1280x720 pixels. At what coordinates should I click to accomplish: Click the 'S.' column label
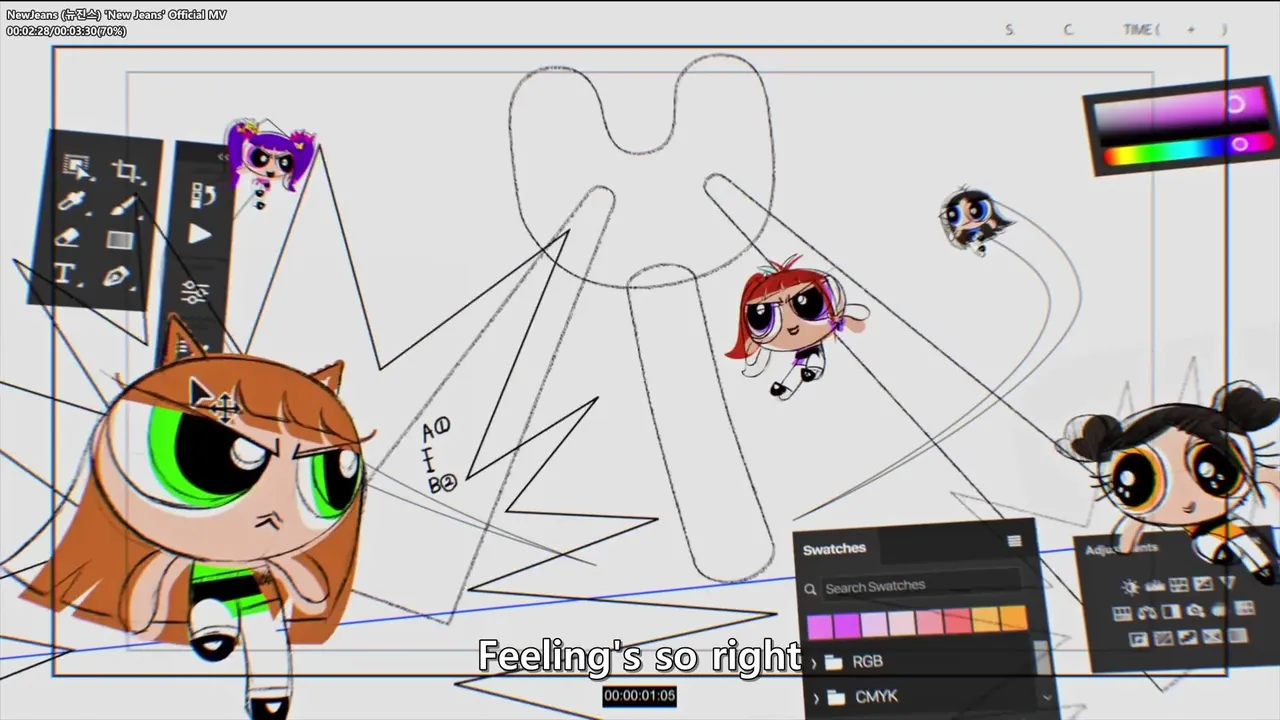pyautogui.click(x=1010, y=30)
